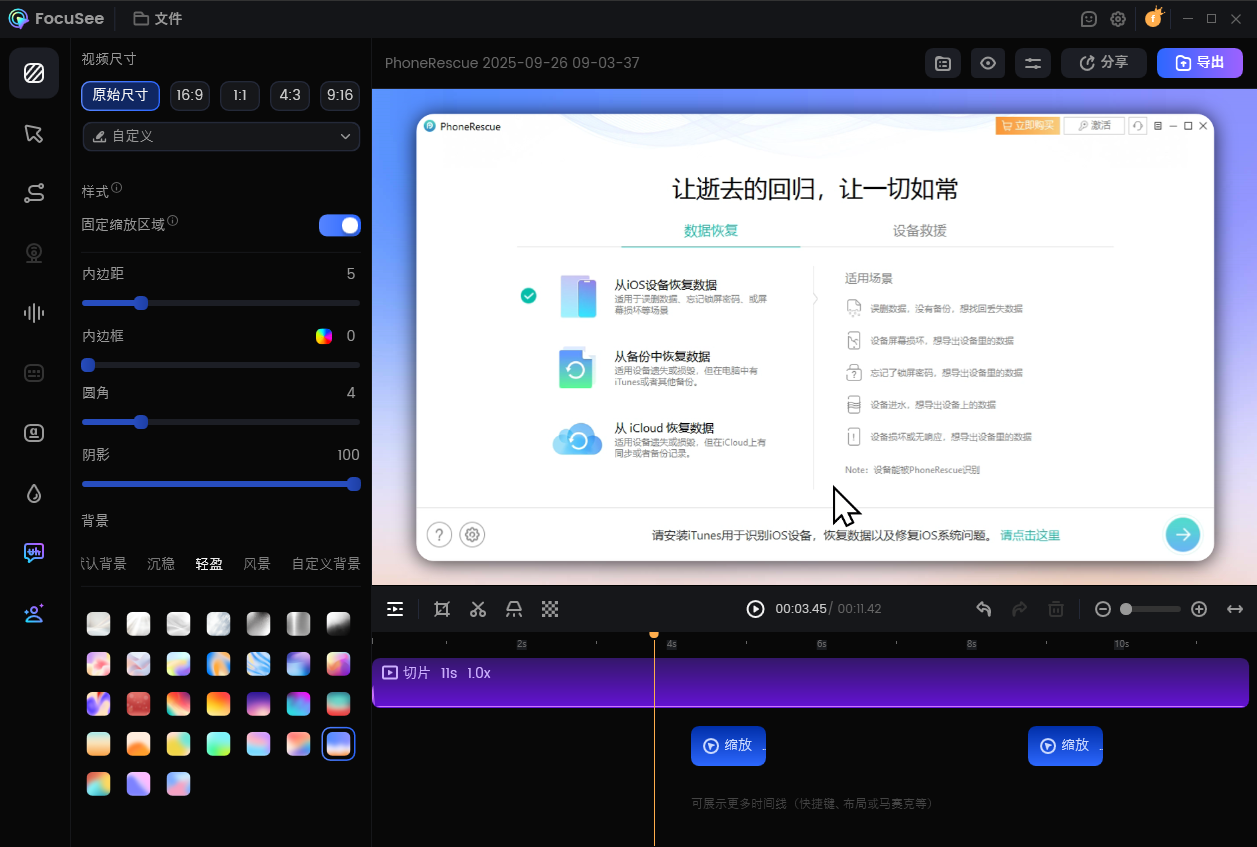Click the first gray marble background swatch
Viewport: 1257px width, 847px height.
click(98, 624)
